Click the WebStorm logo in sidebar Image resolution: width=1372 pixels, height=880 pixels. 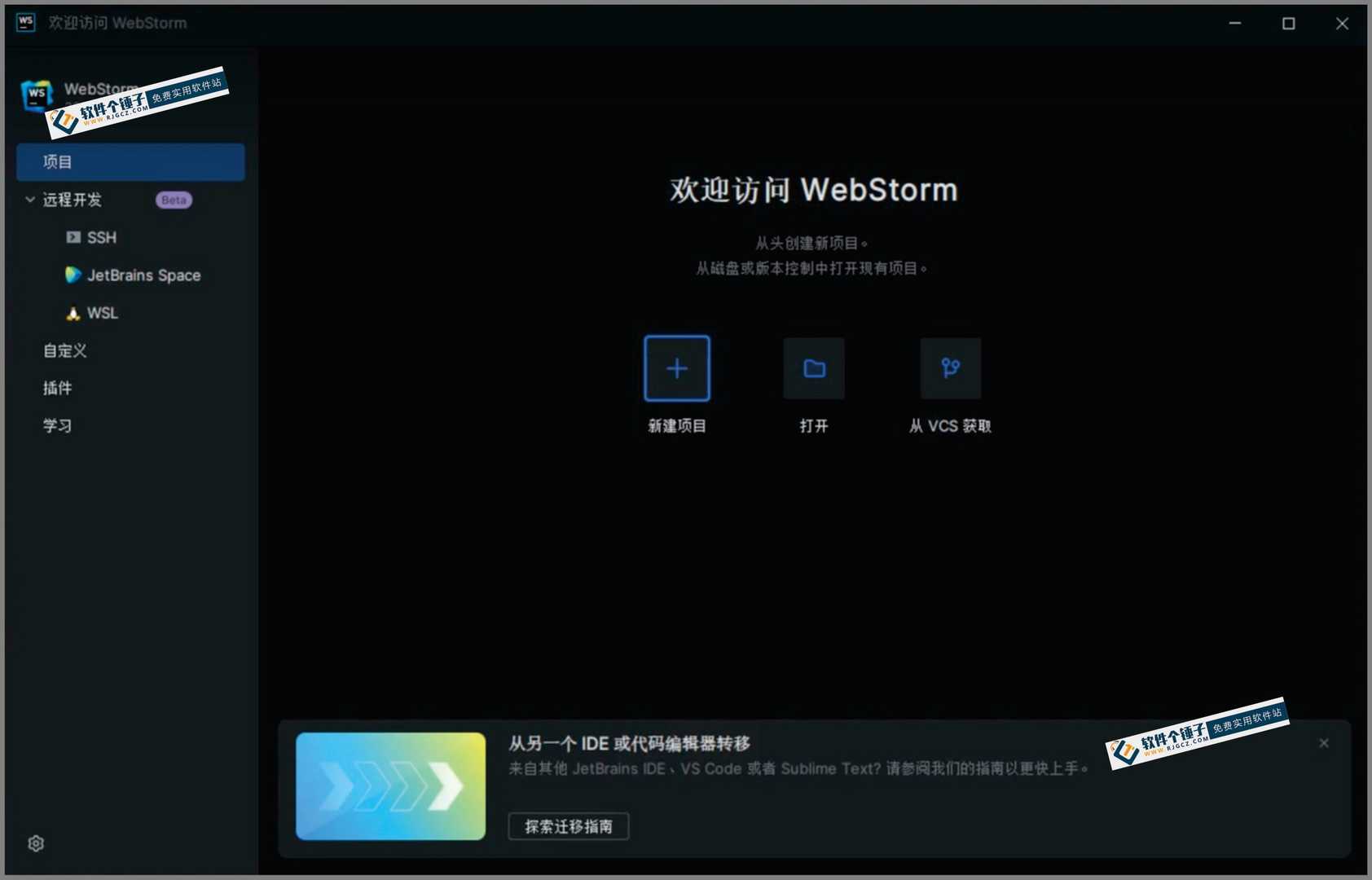click(x=37, y=95)
